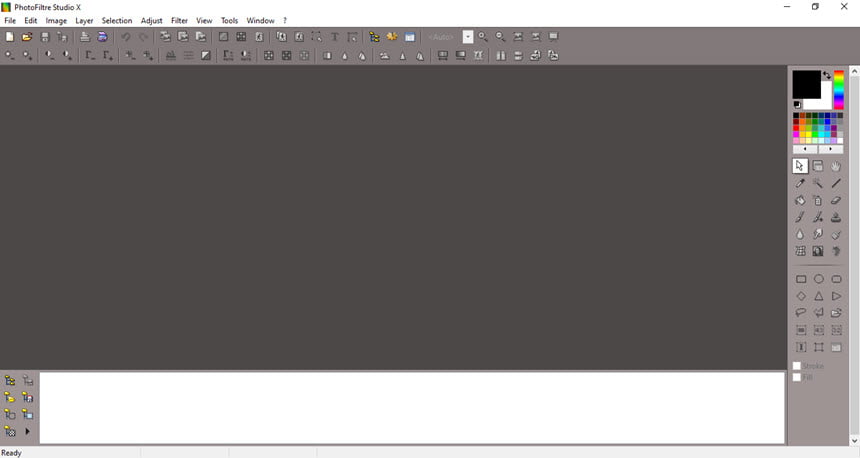Click the Undo arrow icon
The image size is (860, 458).
[x=126, y=37]
